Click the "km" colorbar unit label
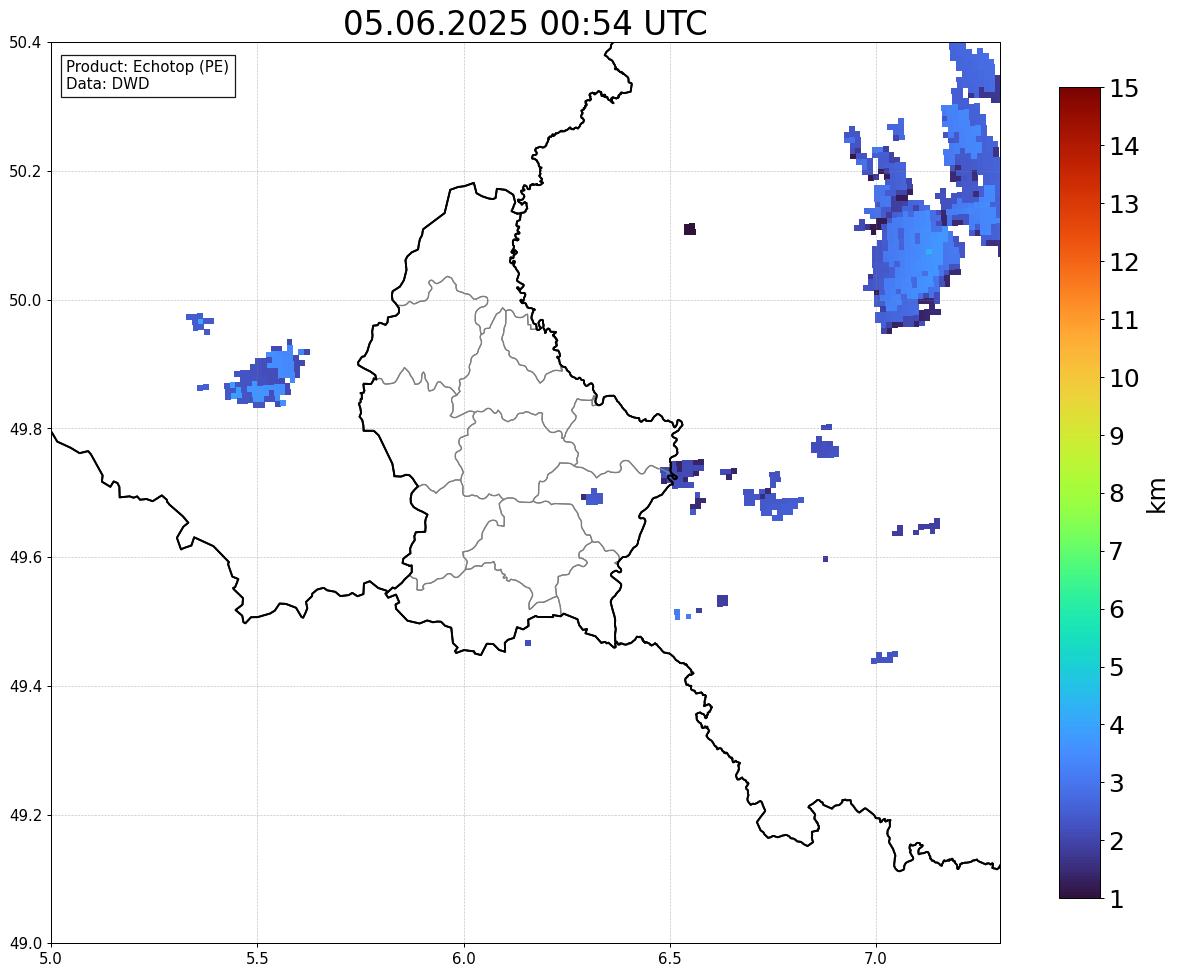 [1156, 496]
